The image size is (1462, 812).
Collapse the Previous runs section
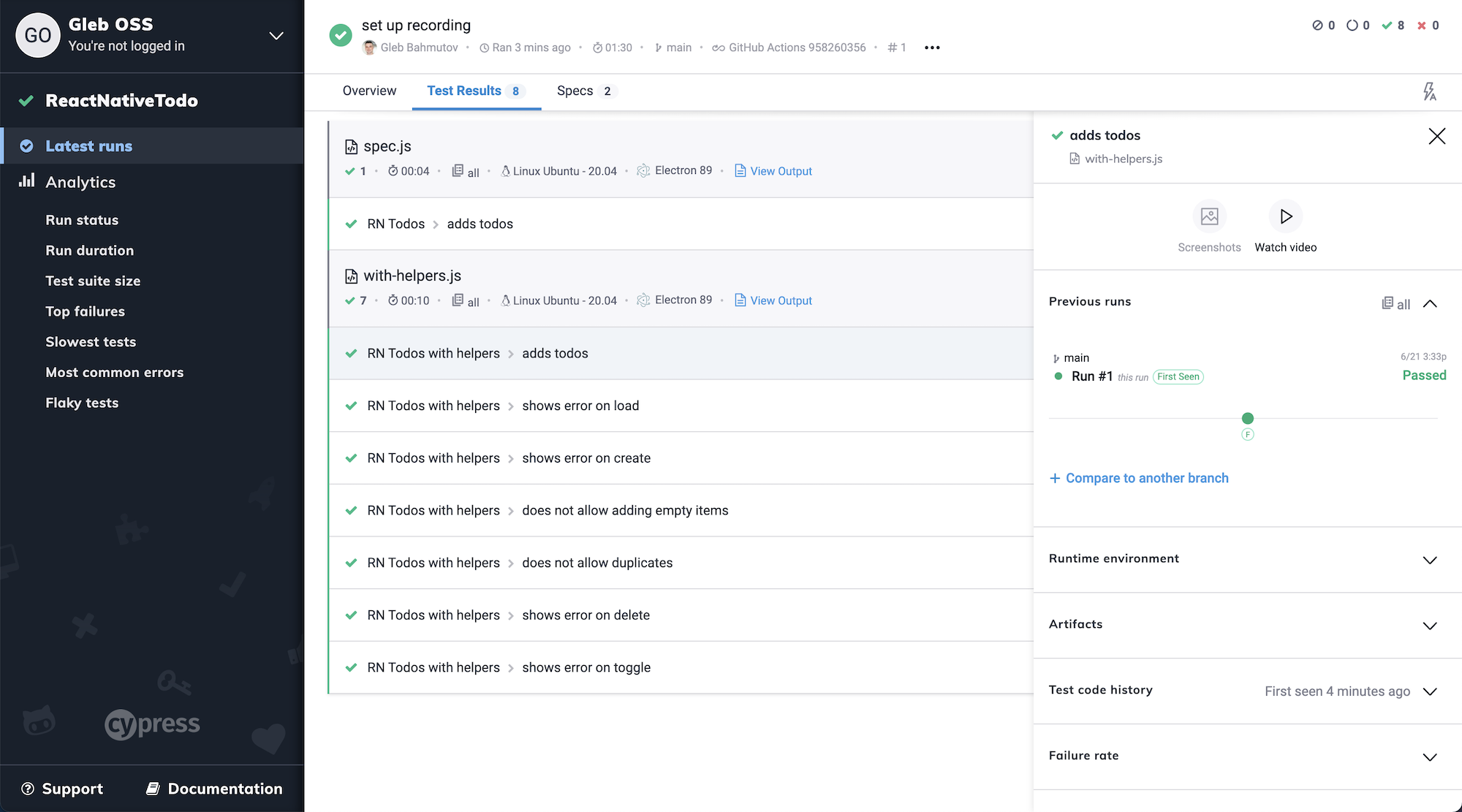click(1431, 303)
